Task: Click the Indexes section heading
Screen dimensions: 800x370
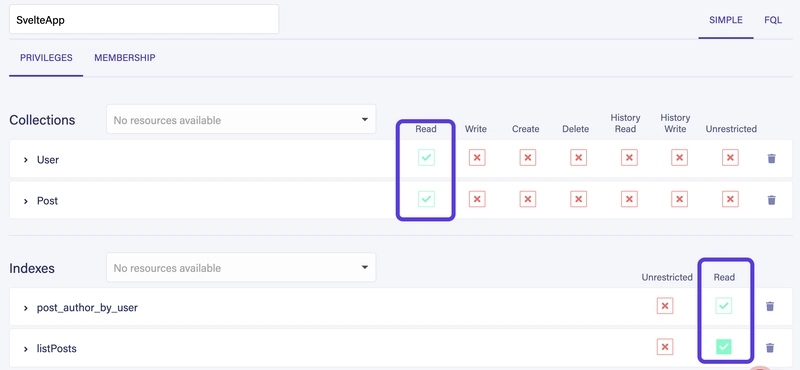Action: (x=32, y=268)
